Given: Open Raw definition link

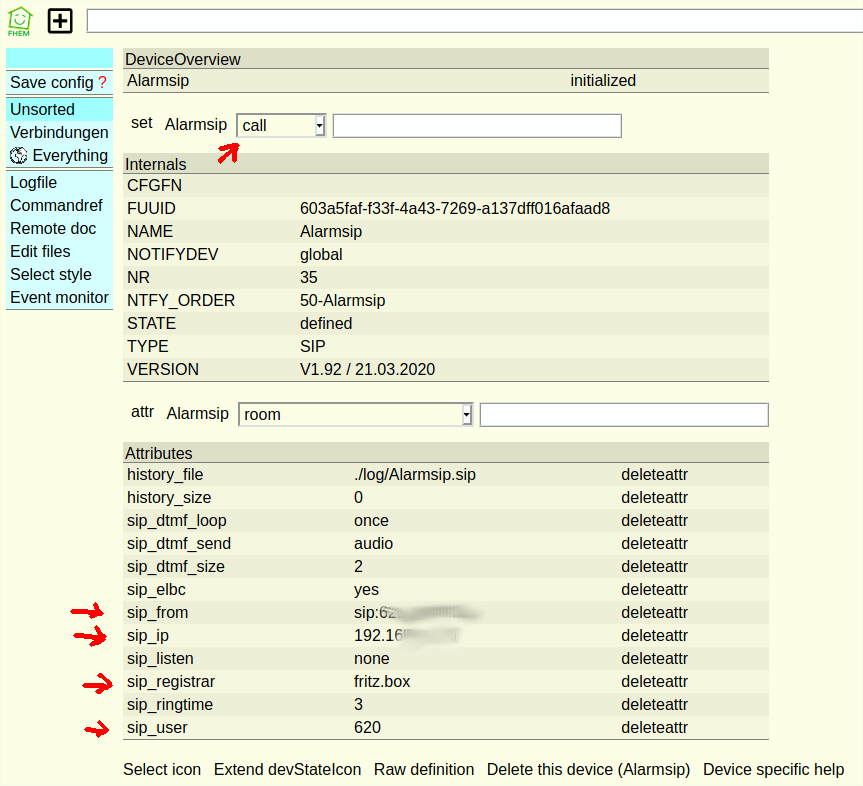Looking at the screenshot, I should [424, 770].
